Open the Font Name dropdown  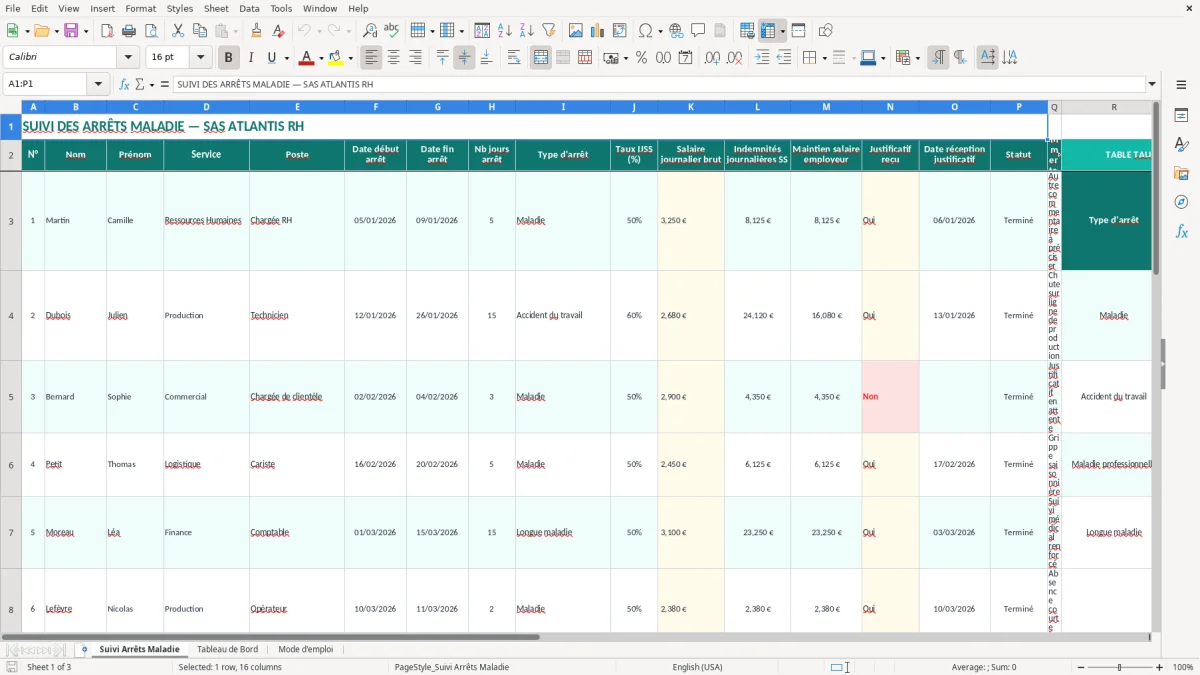[x=128, y=58]
